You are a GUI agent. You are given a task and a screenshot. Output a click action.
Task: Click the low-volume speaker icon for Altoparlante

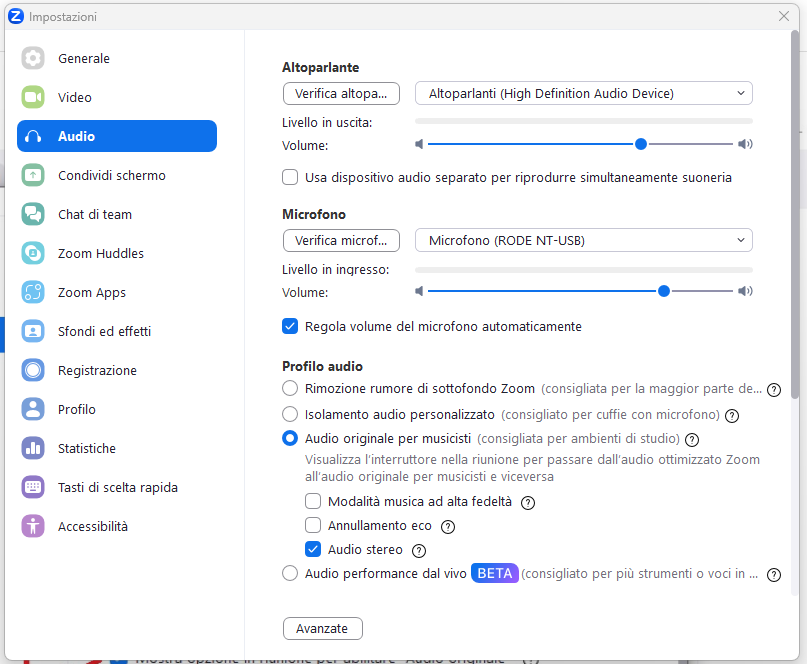point(419,144)
